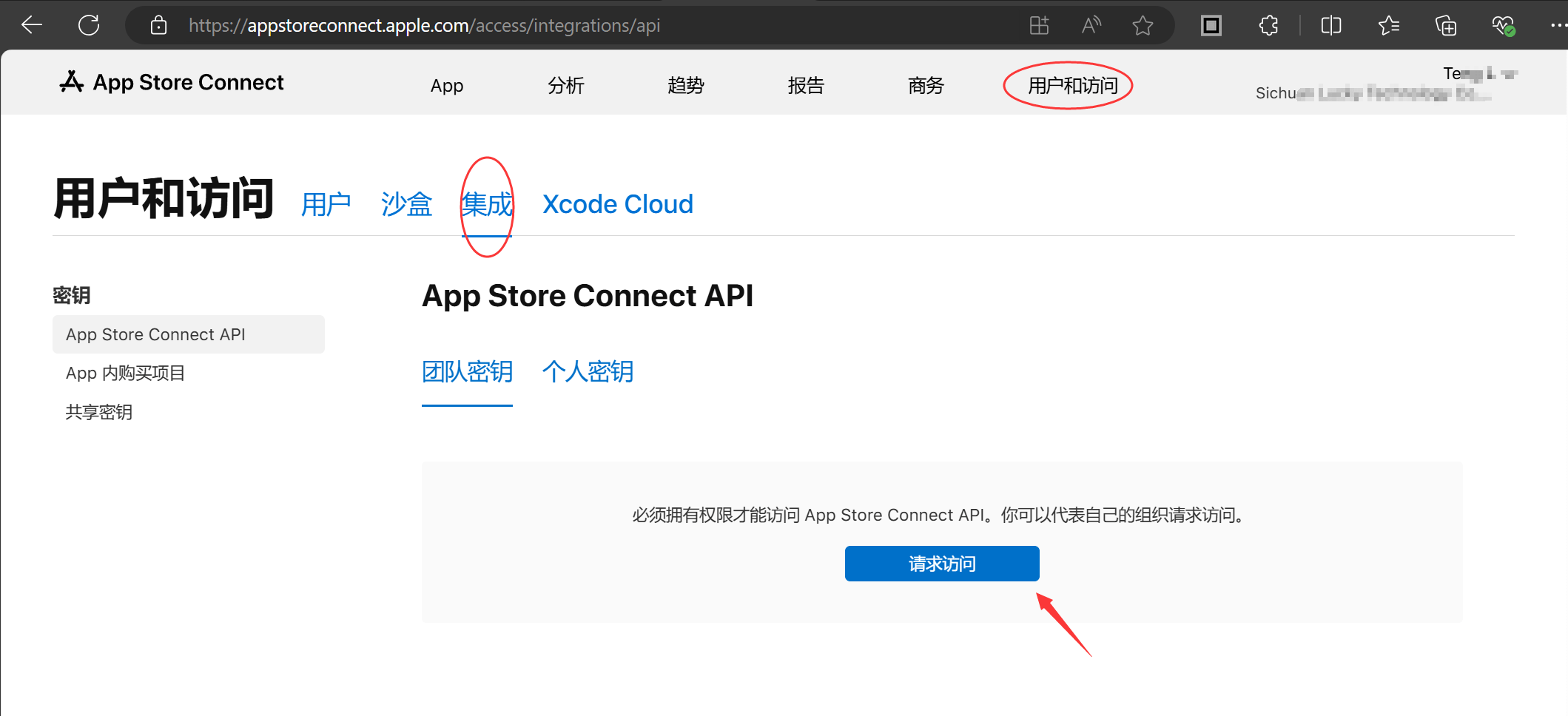Click the read aloud icon
The width and height of the screenshot is (1568, 716).
click(1091, 26)
